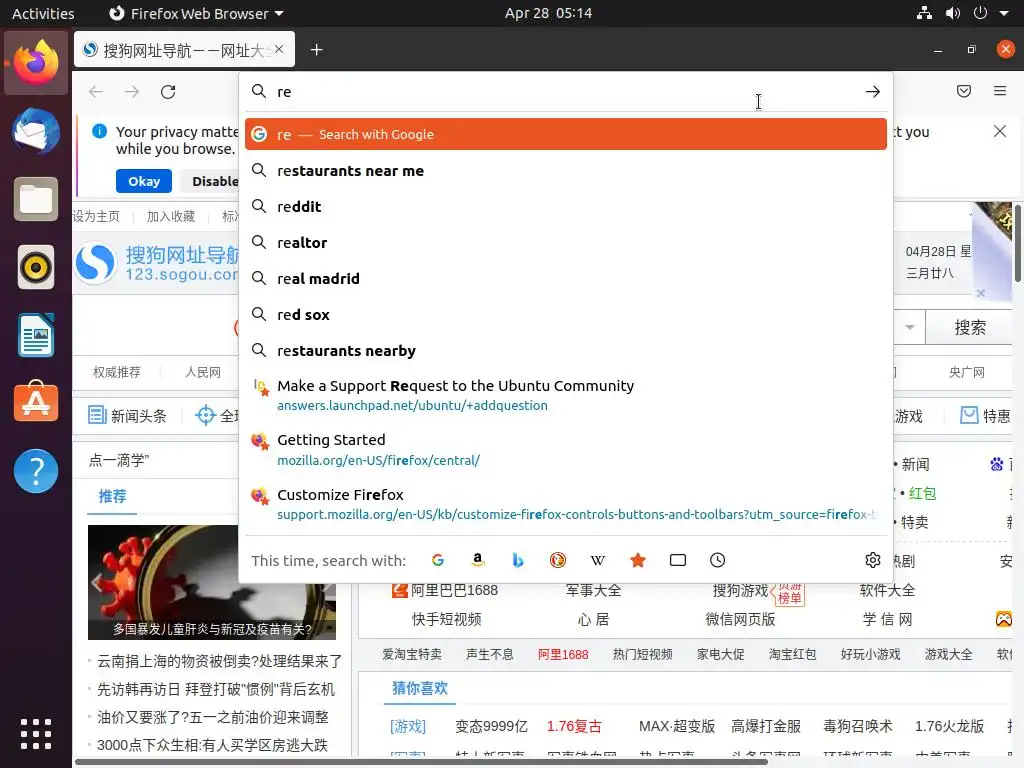The height and width of the screenshot is (768, 1024).
Task: Choose suggestion 'restaurants nearby'
Action: tap(566, 351)
